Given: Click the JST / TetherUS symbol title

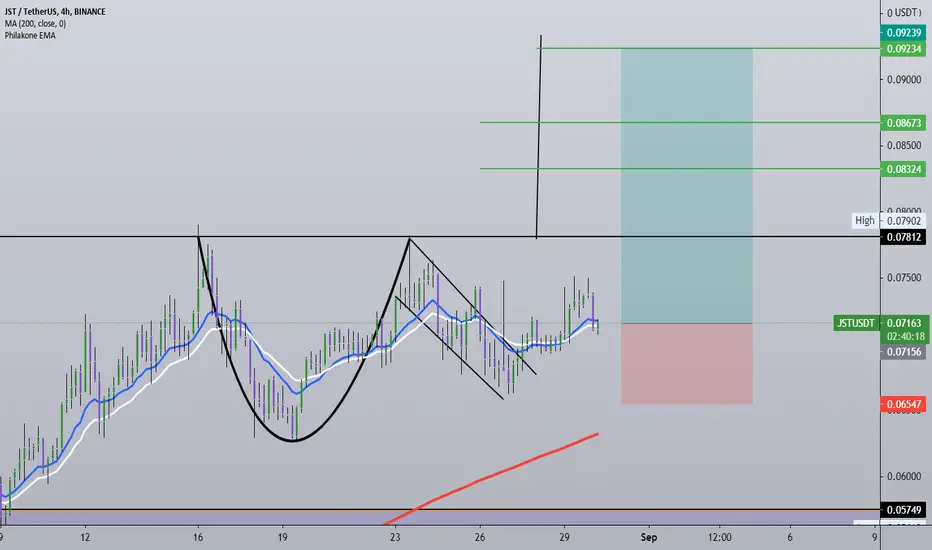Looking at the screenshot, I should click(55, 11).
